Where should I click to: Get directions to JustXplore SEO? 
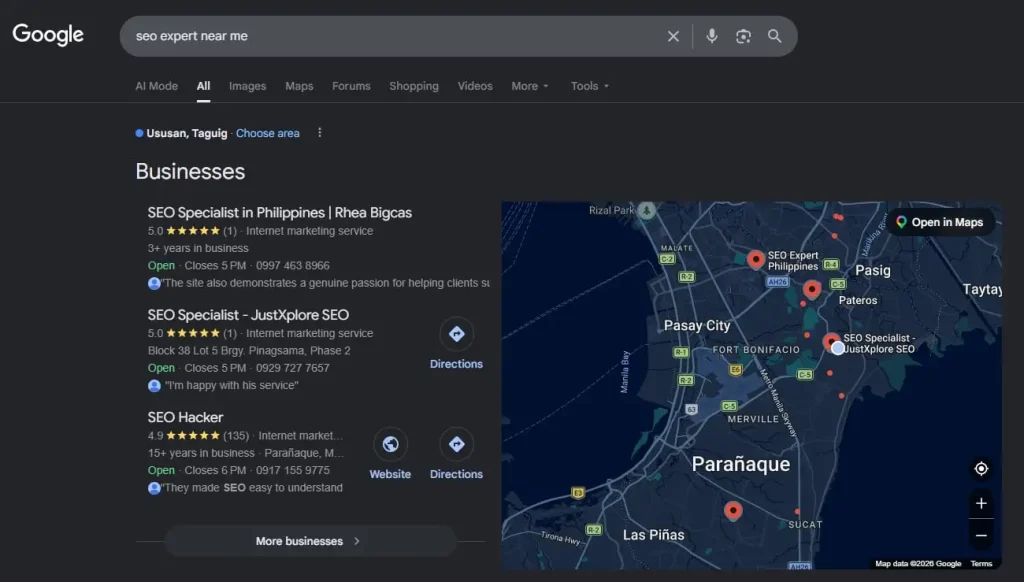[x=456, y=345]
